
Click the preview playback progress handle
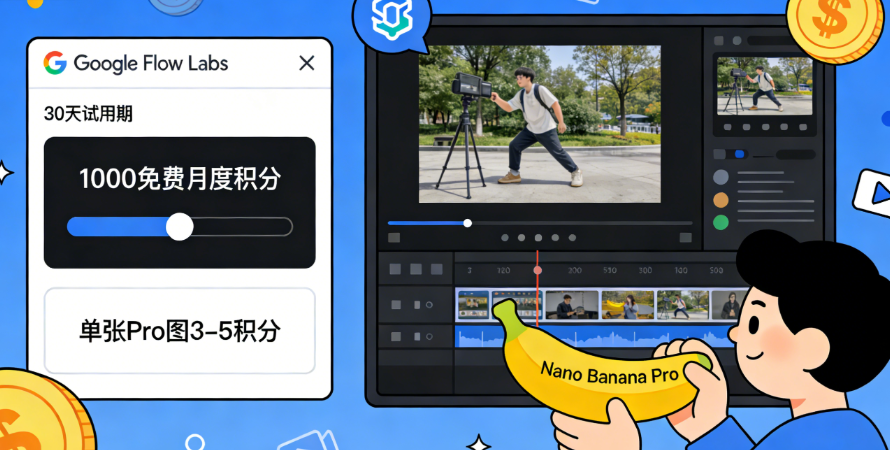tap(468, 223)
